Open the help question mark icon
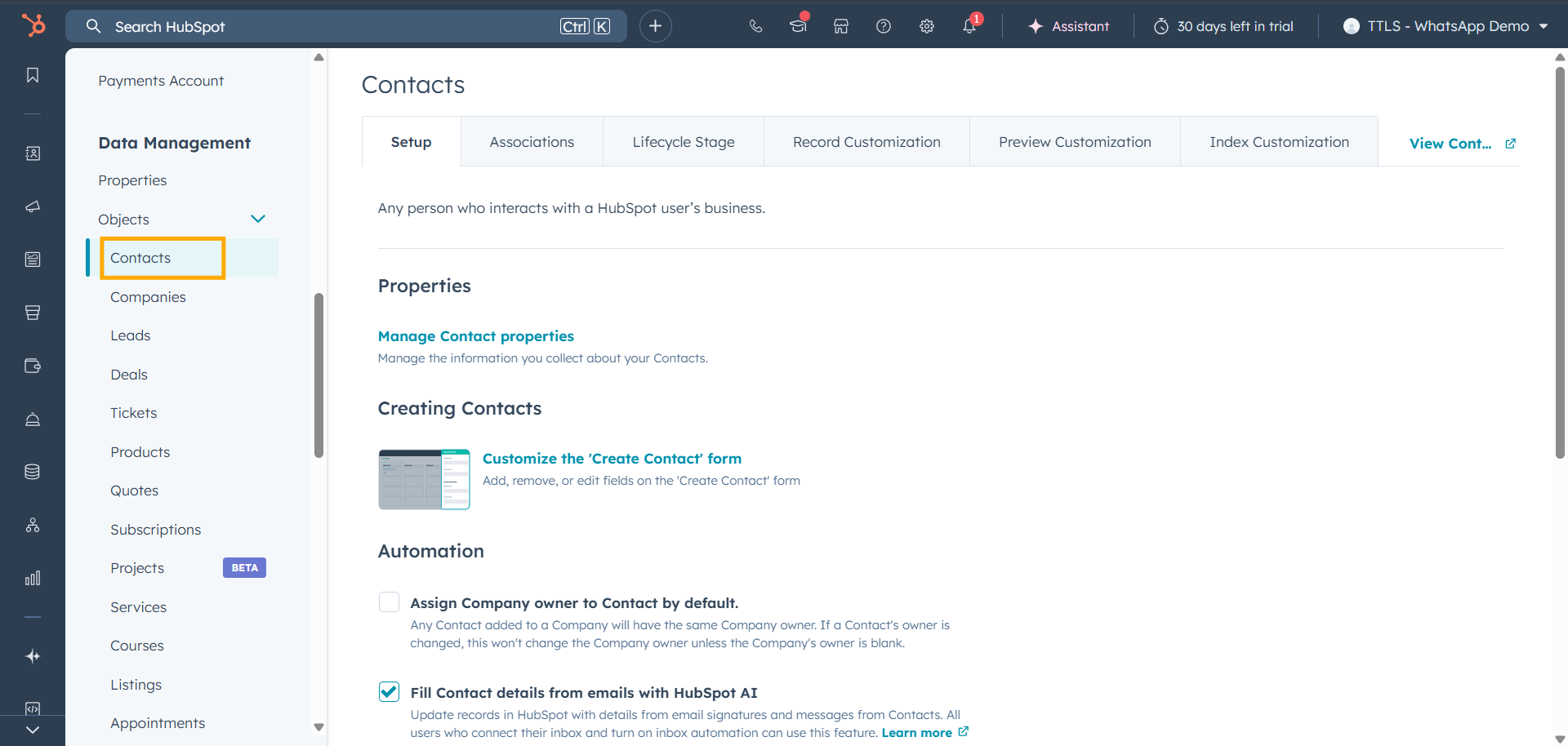Viewport: 1568px width, 746px height. point(883,26)
